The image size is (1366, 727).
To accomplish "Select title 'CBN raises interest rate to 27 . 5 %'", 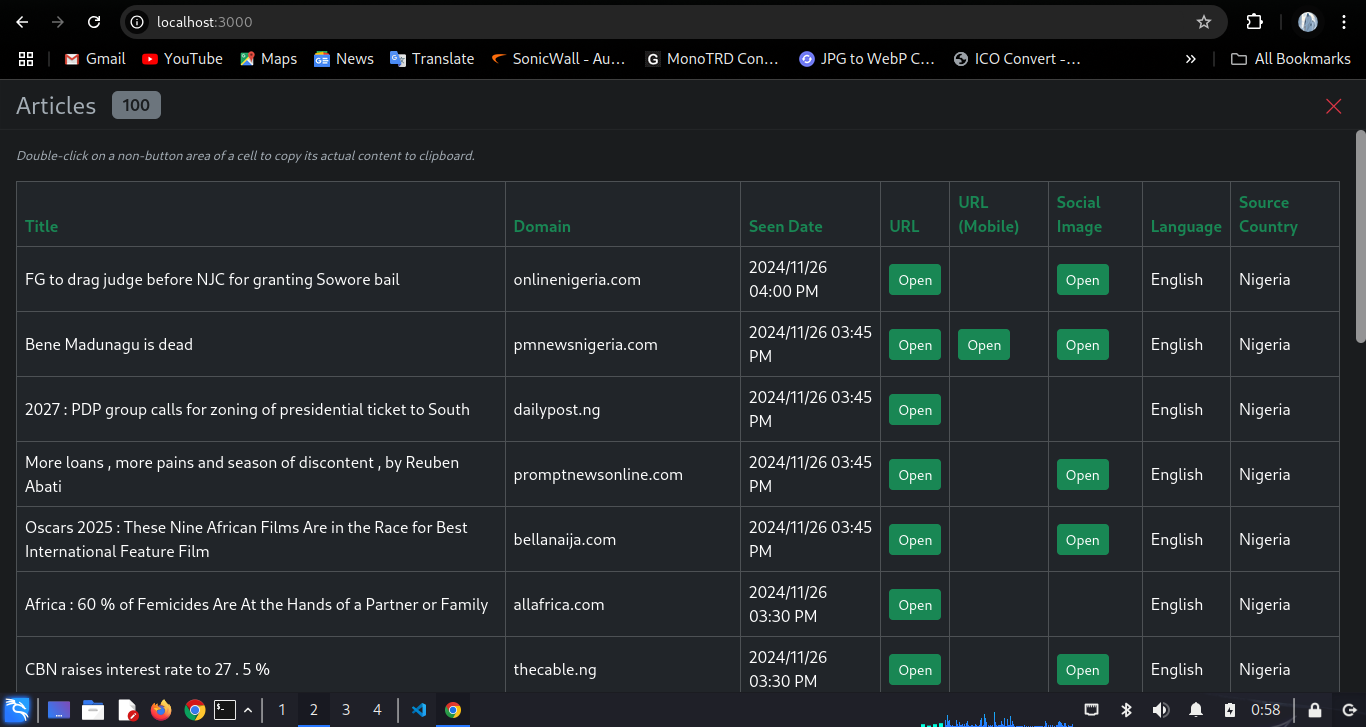I will coord(147,669).
